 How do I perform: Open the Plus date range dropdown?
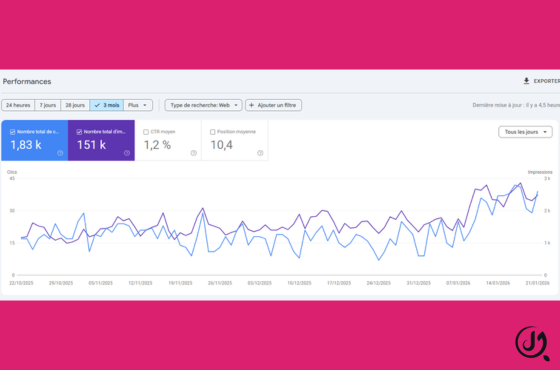click(138, 105)
